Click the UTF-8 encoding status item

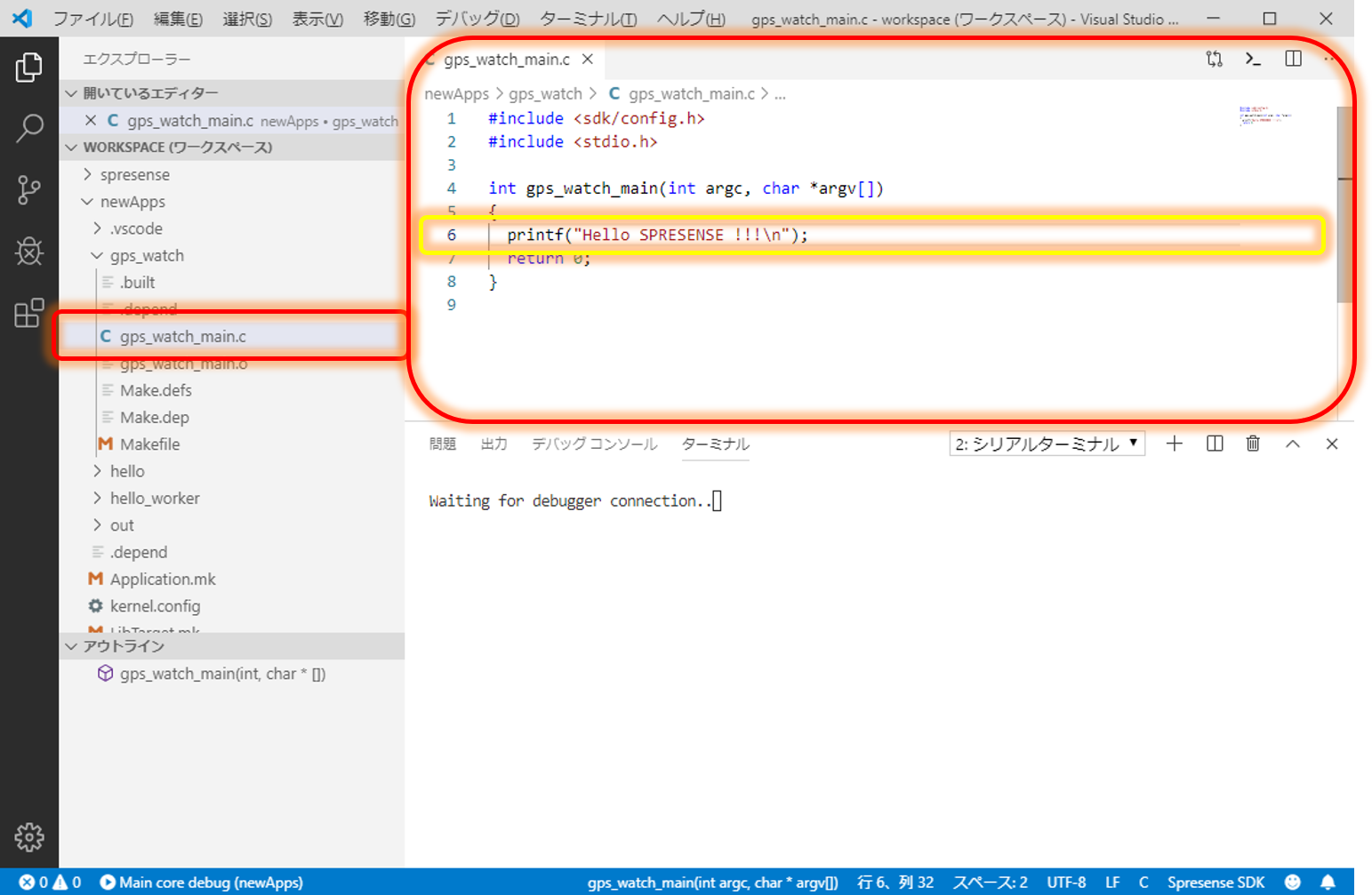coord(1066,882)
